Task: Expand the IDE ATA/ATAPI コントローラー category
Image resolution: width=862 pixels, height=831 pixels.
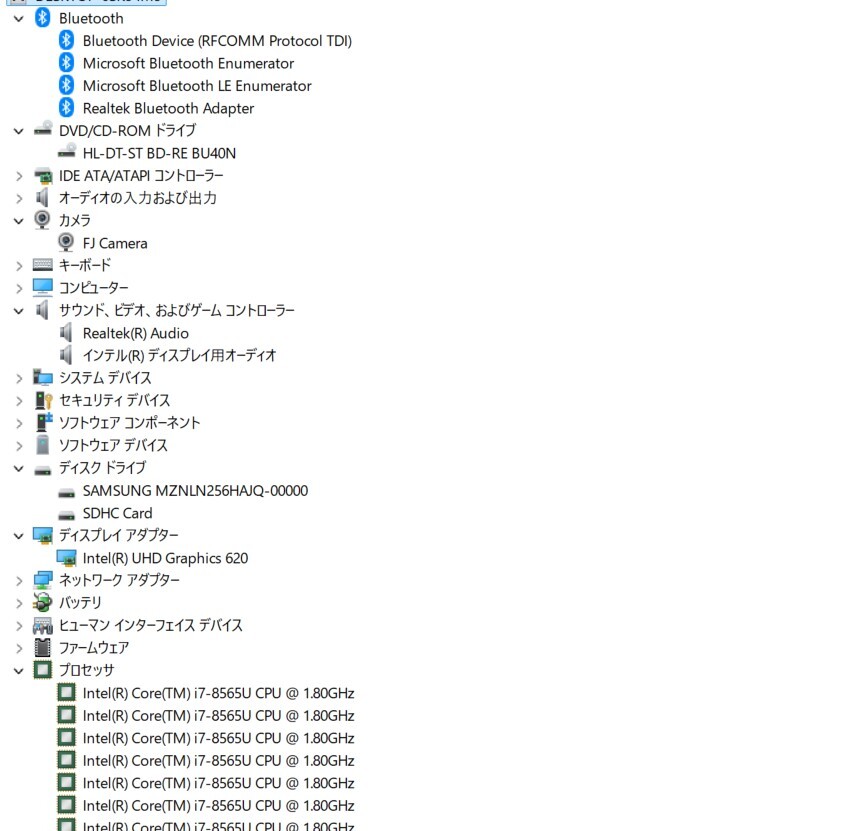Action: [19, 176]
